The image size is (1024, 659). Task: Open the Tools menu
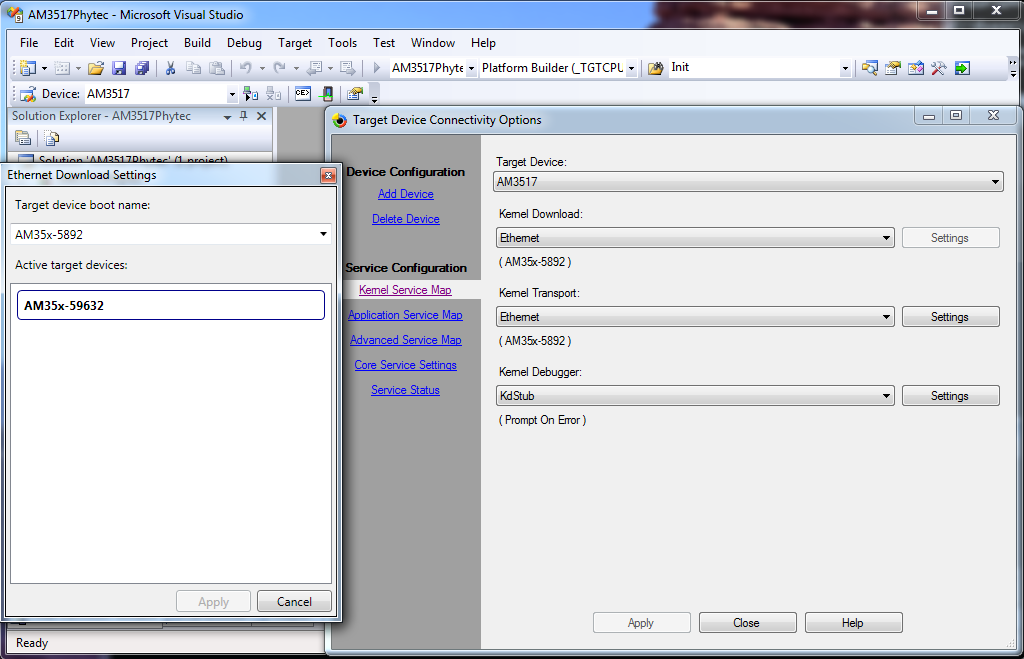[342, 42]
